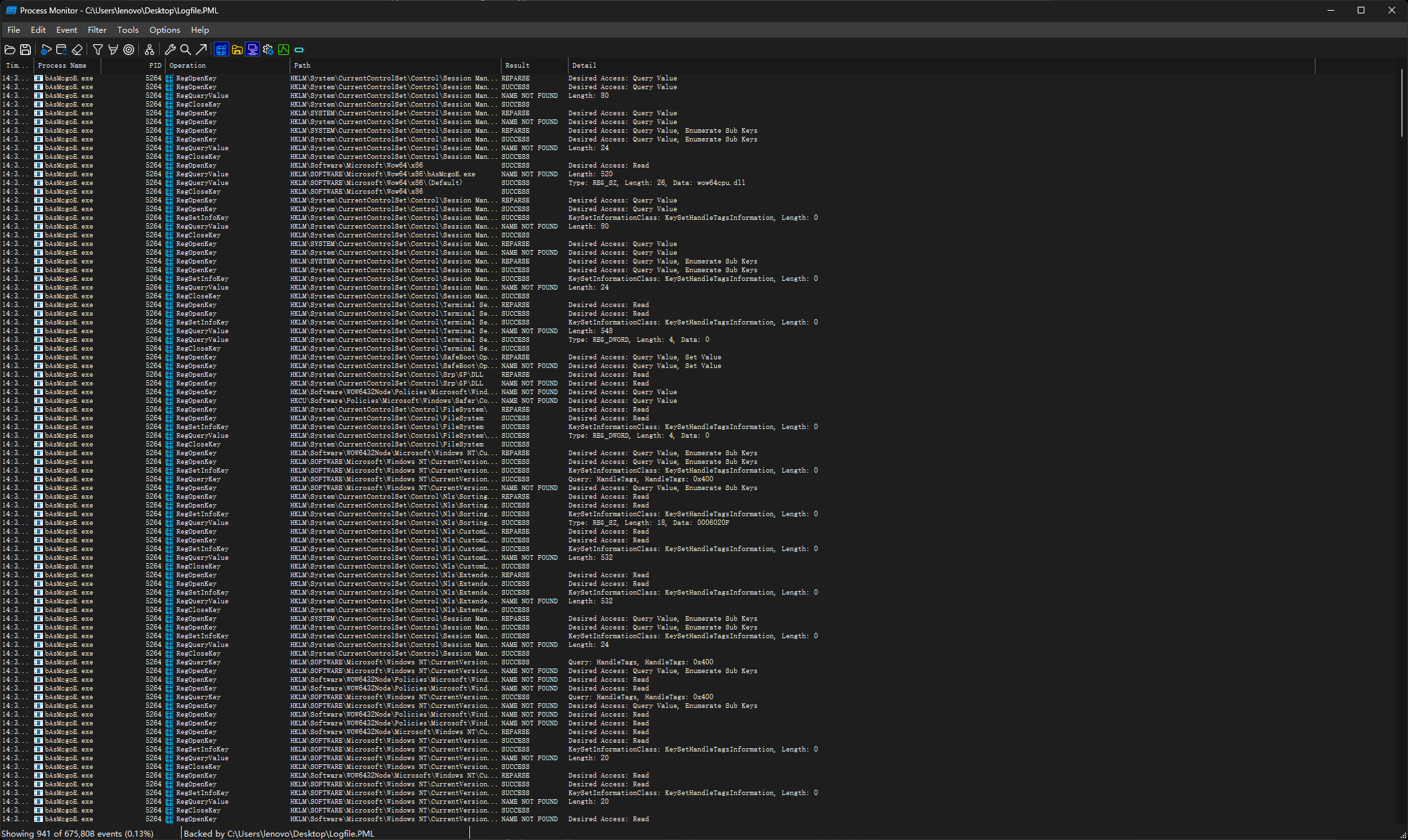Click the Open log file icon

tap(10, 50)
